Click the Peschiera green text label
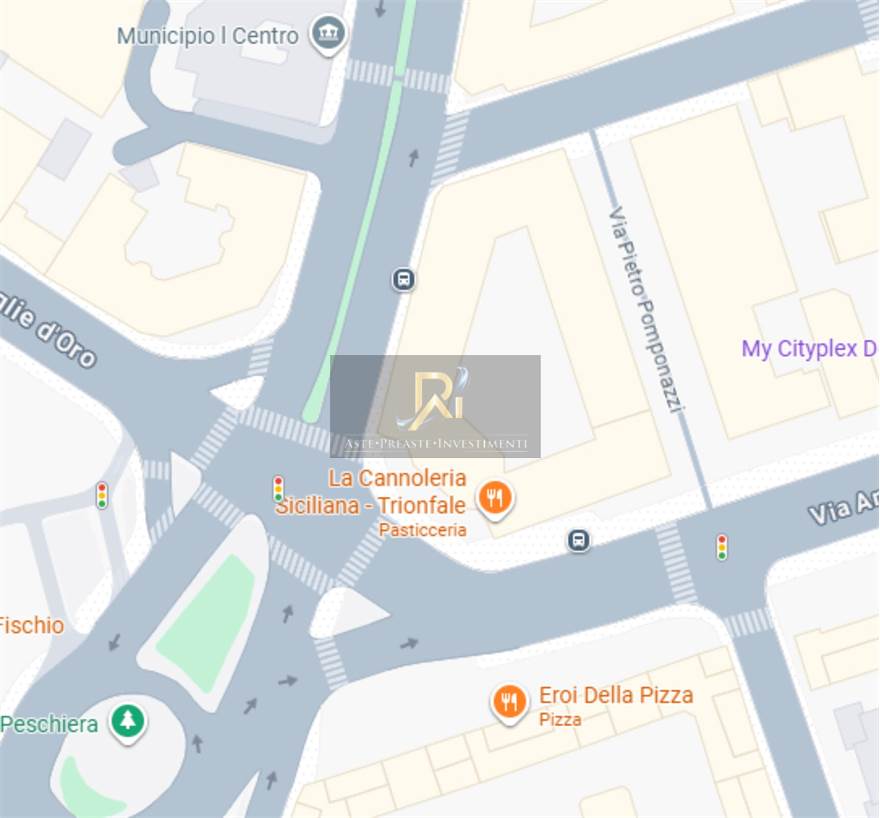Screen dimensions: 880x818 (49, 724)
